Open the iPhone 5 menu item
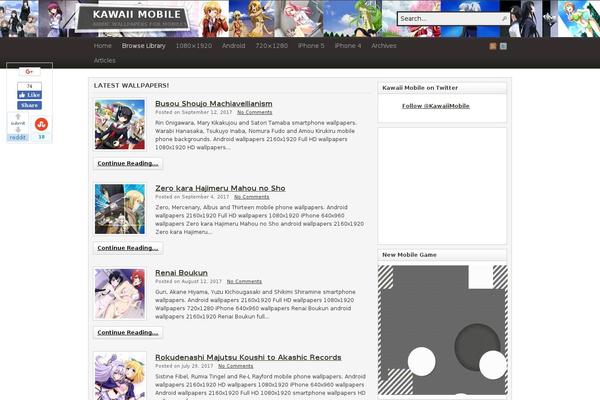The image size is (600, 400). click(311, 46)
